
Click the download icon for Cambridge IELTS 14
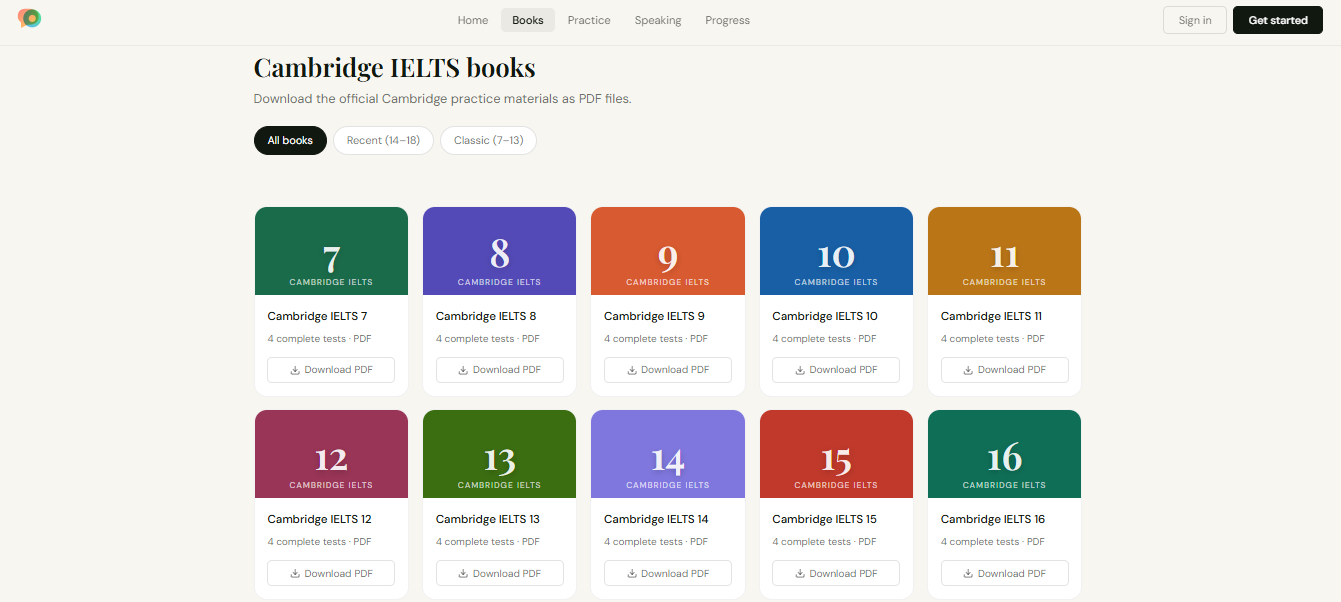point(632,574)
